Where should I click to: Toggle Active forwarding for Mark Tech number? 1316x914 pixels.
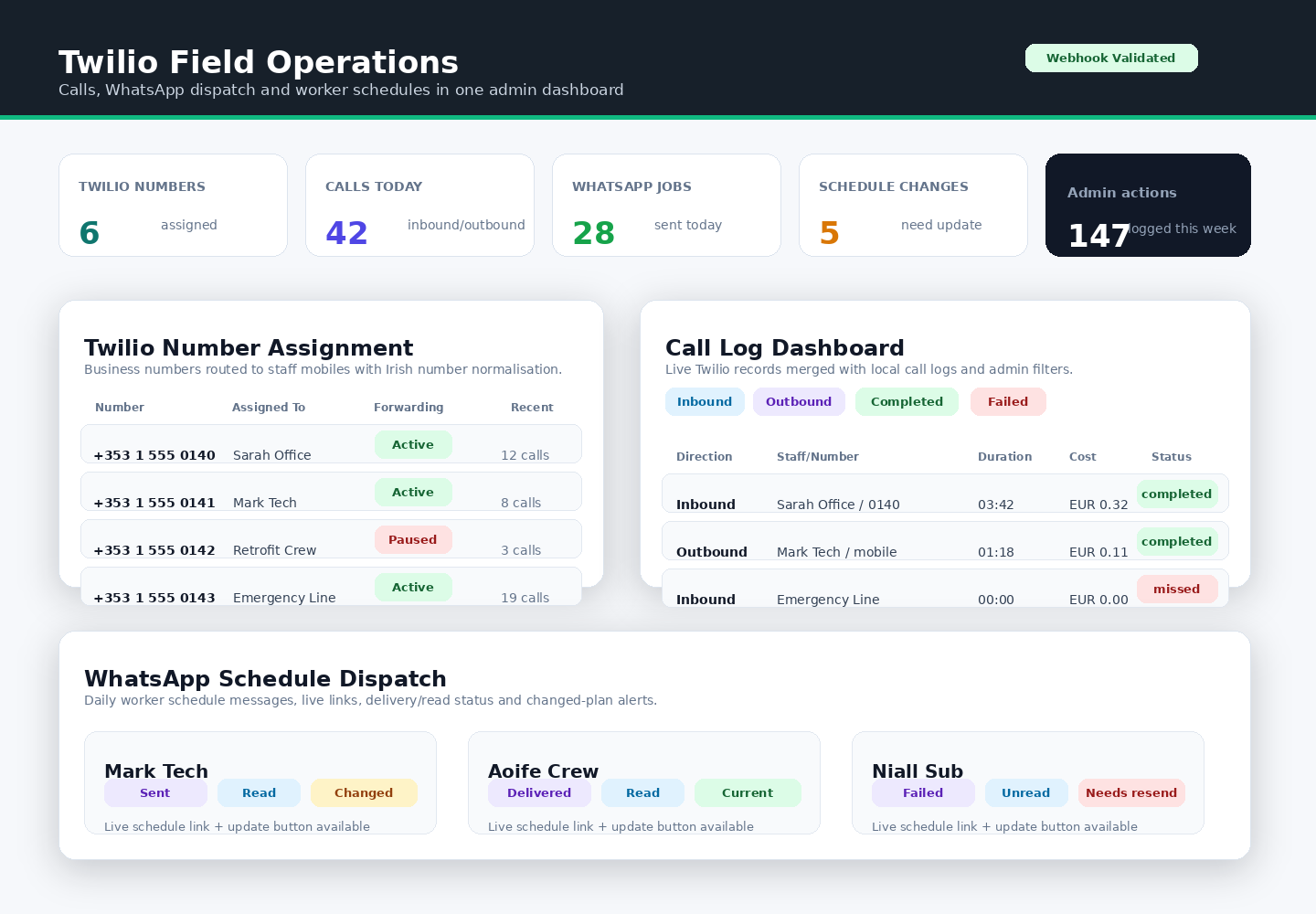[413, 492]
